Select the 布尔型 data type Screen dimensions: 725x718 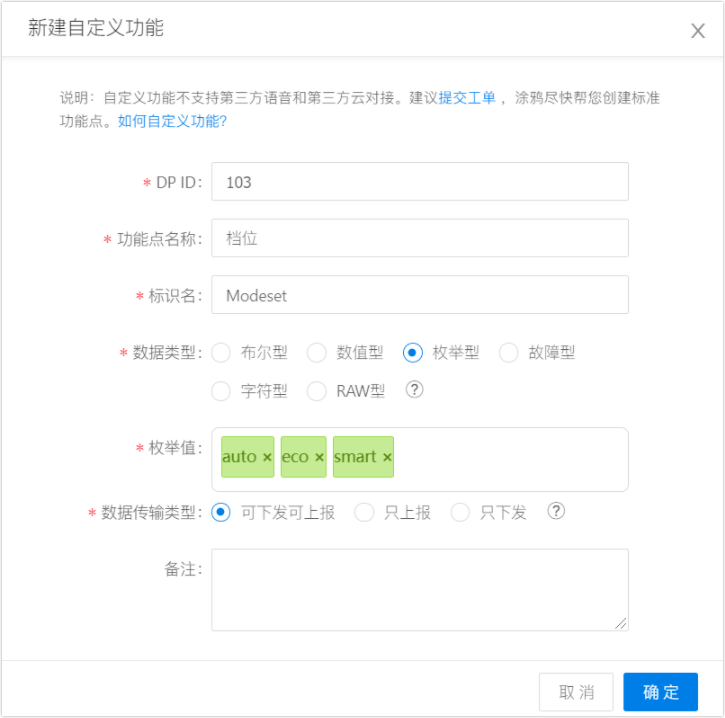[x=222, y=352]
